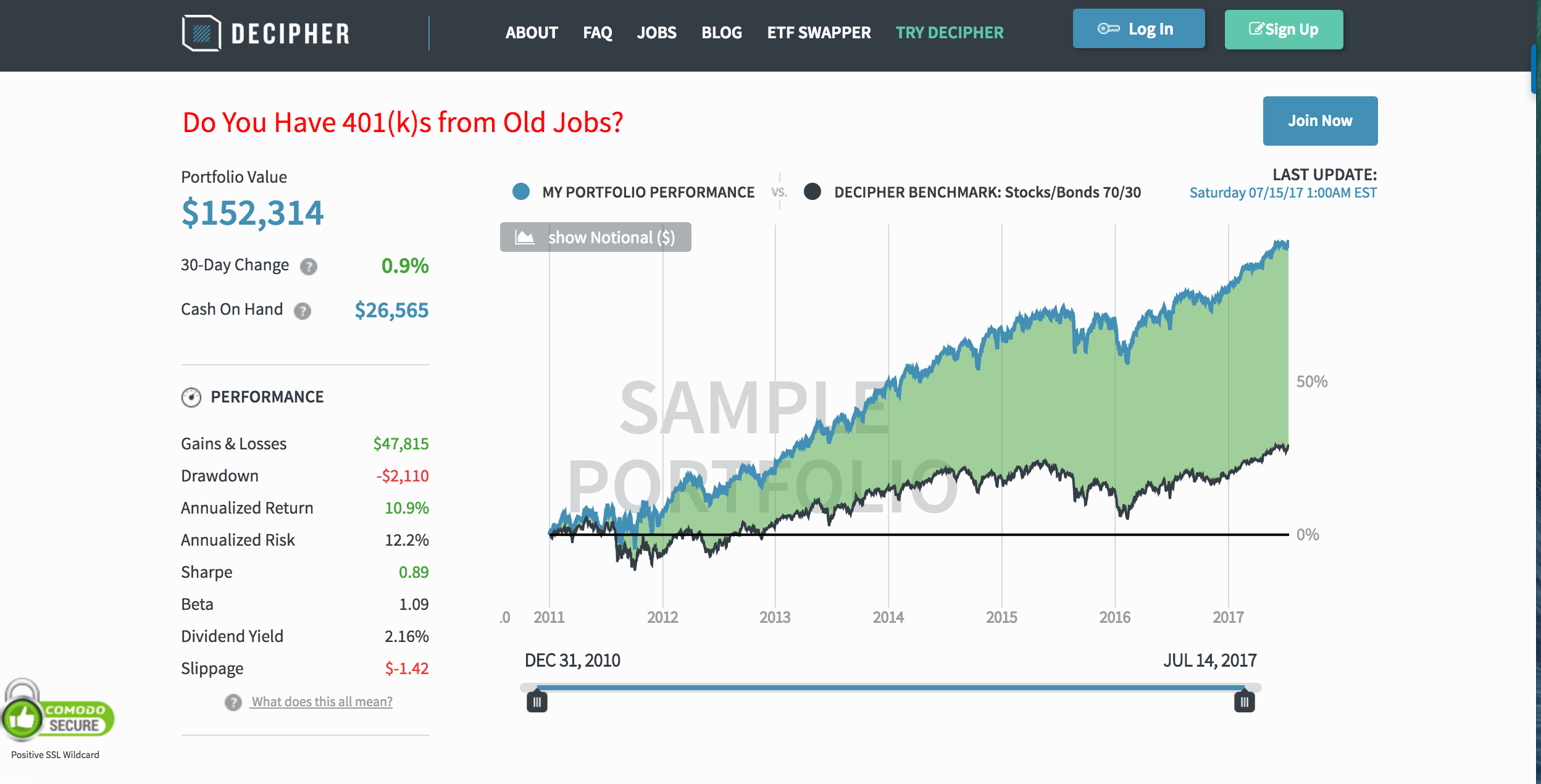Open 'What does this all mean?' link
1541x784 pixels.
[322, 702]
